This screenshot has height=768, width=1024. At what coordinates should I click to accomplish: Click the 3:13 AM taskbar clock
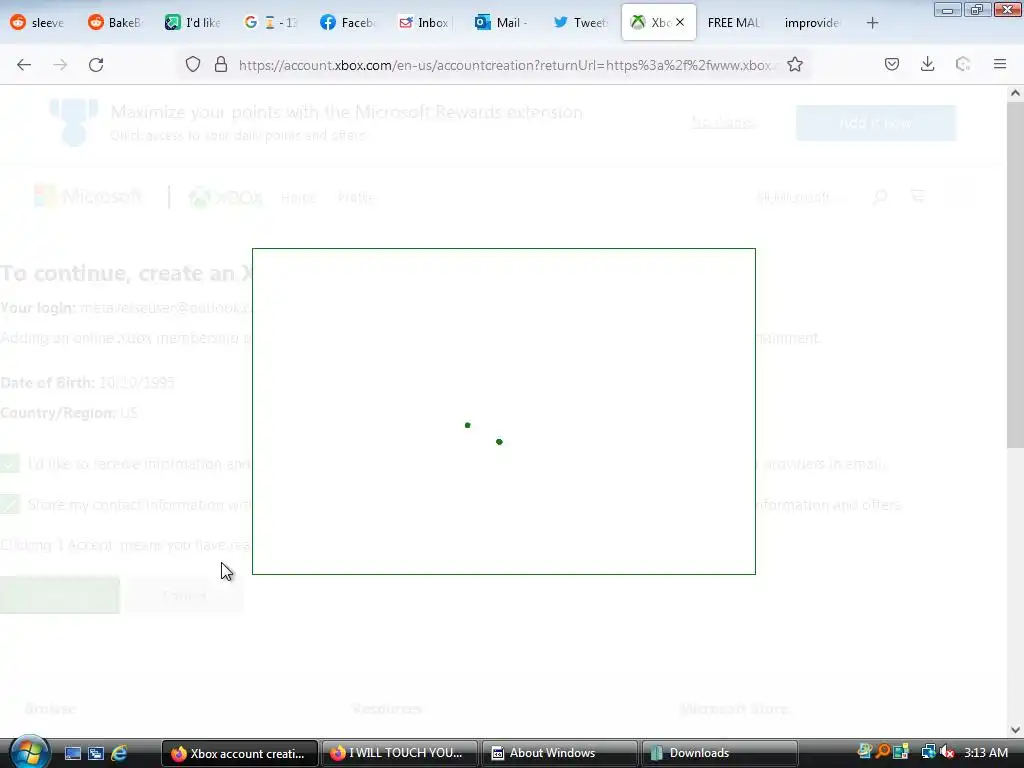pos(986,753)
